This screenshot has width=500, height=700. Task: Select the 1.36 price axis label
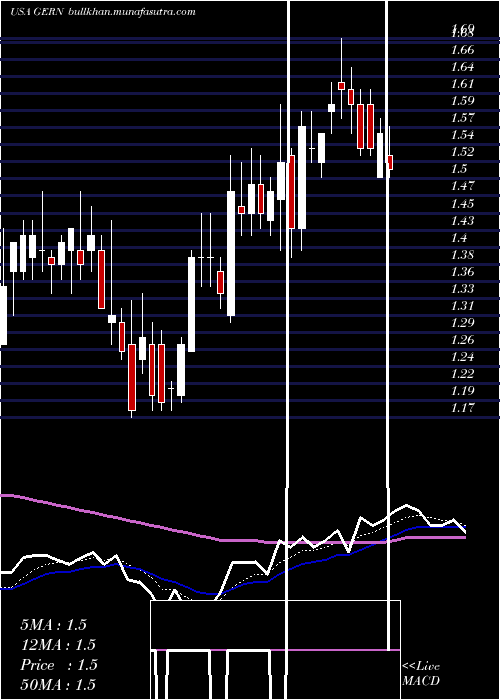tap(462, 272)
